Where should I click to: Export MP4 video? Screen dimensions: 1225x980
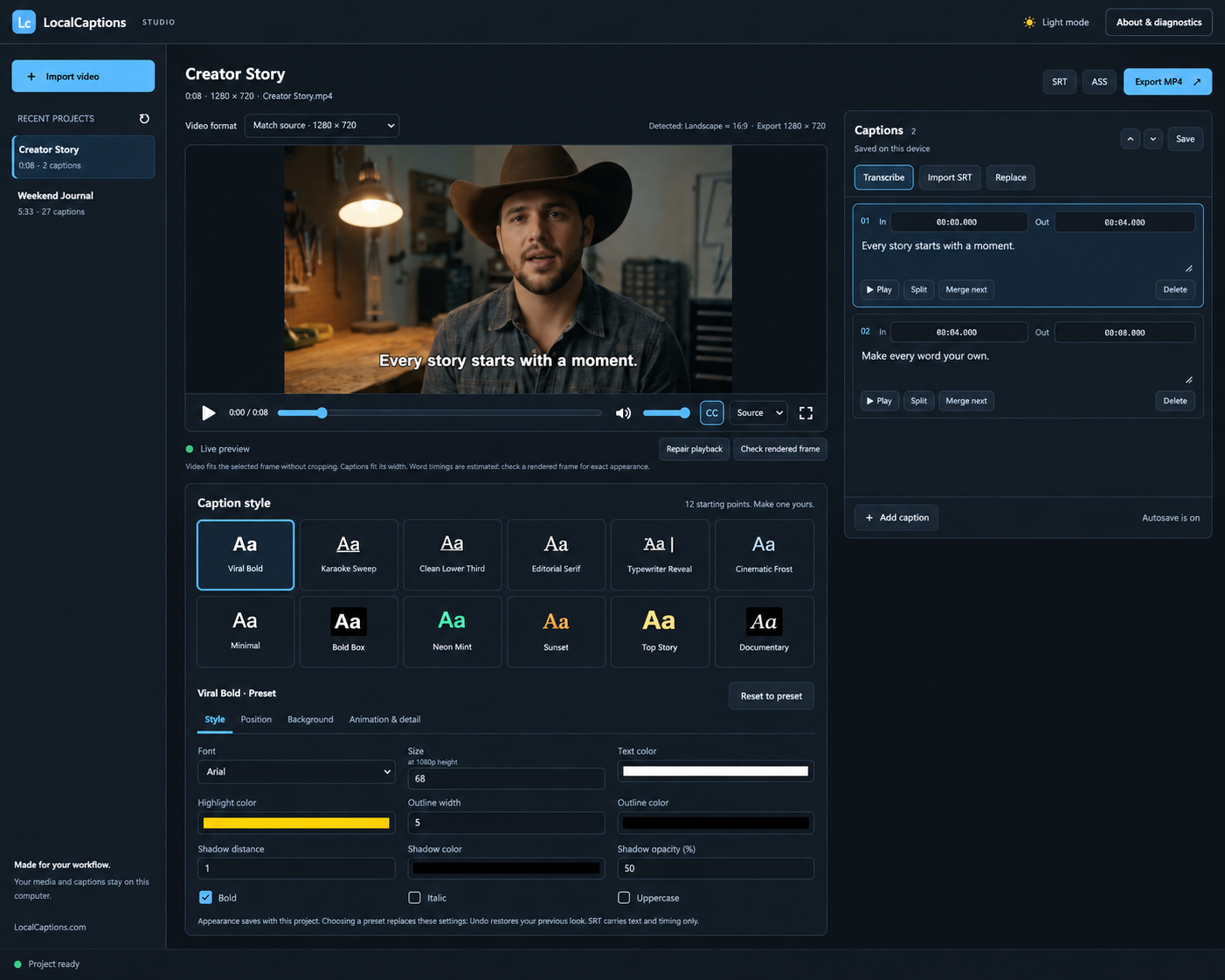(x=1167, y=81)
